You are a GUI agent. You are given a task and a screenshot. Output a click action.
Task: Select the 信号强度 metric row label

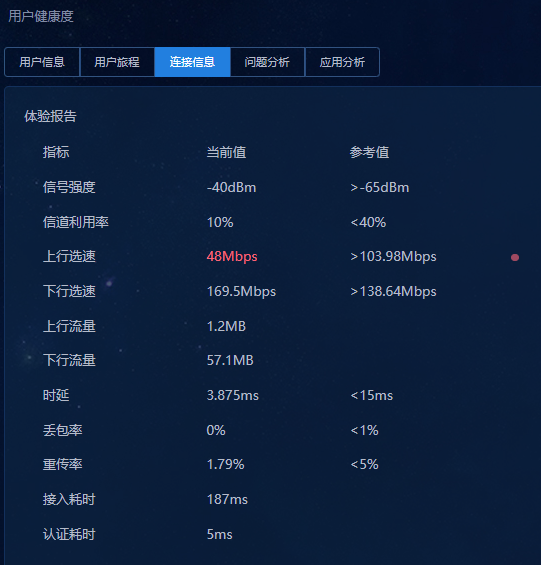69,187
